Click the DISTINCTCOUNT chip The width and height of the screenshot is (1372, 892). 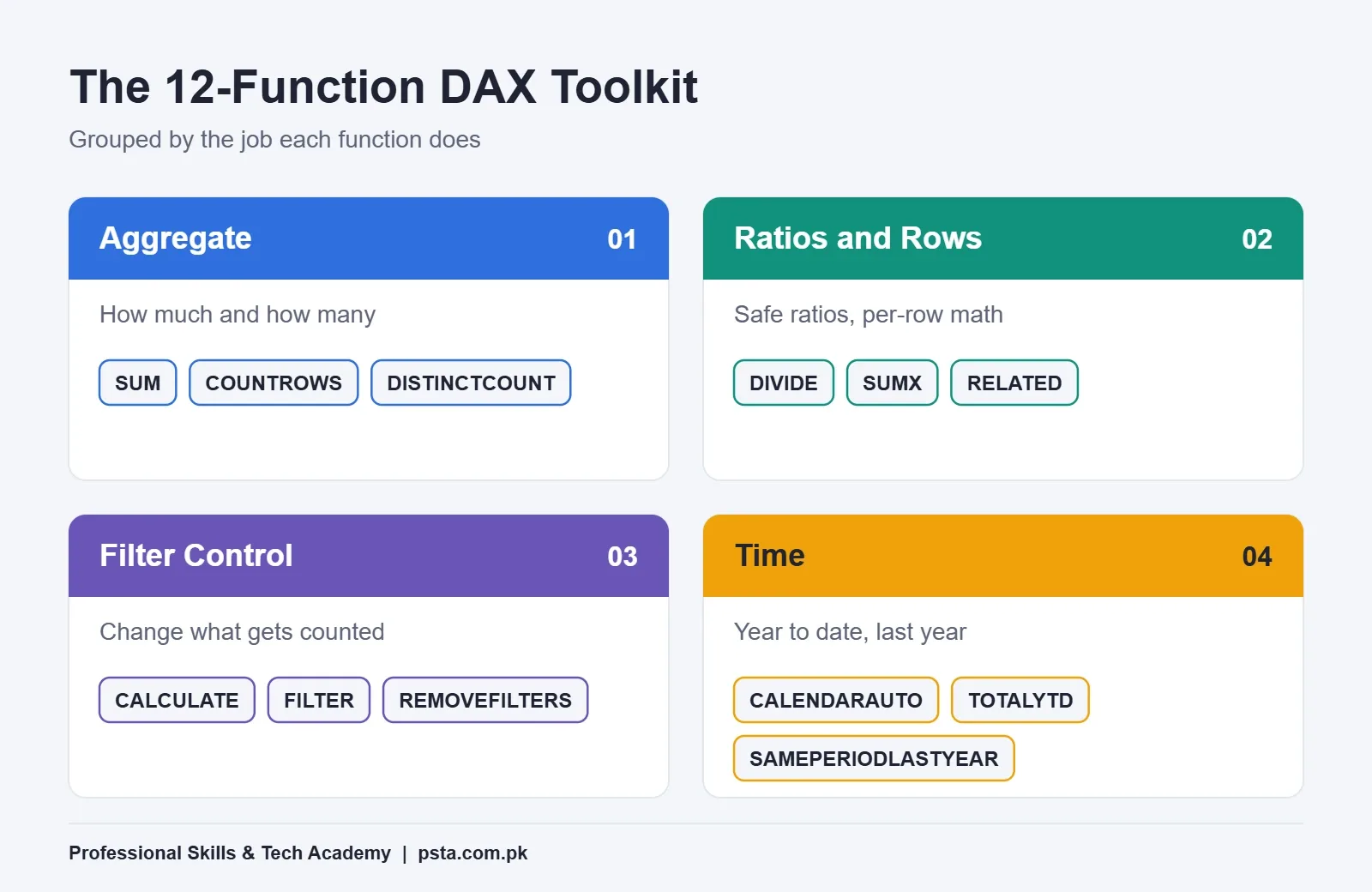coord(471,383)
